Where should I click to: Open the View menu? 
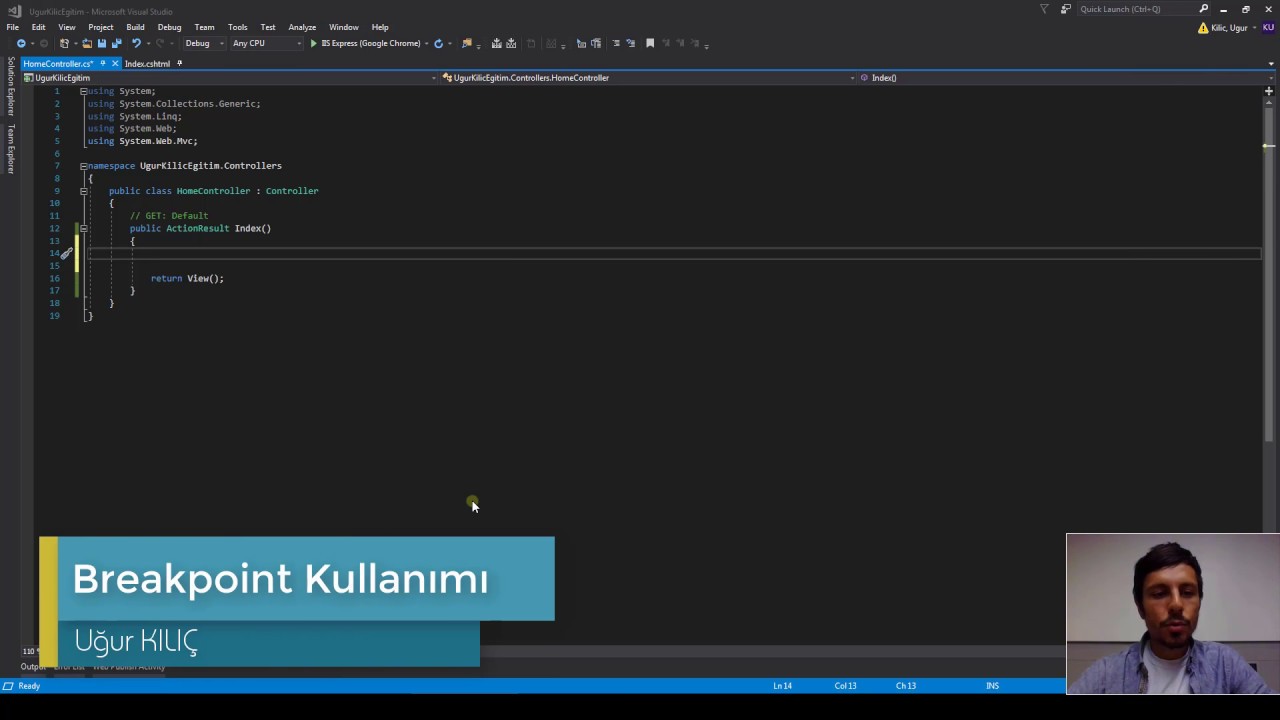pyautogui.click(x=67, y=27)
